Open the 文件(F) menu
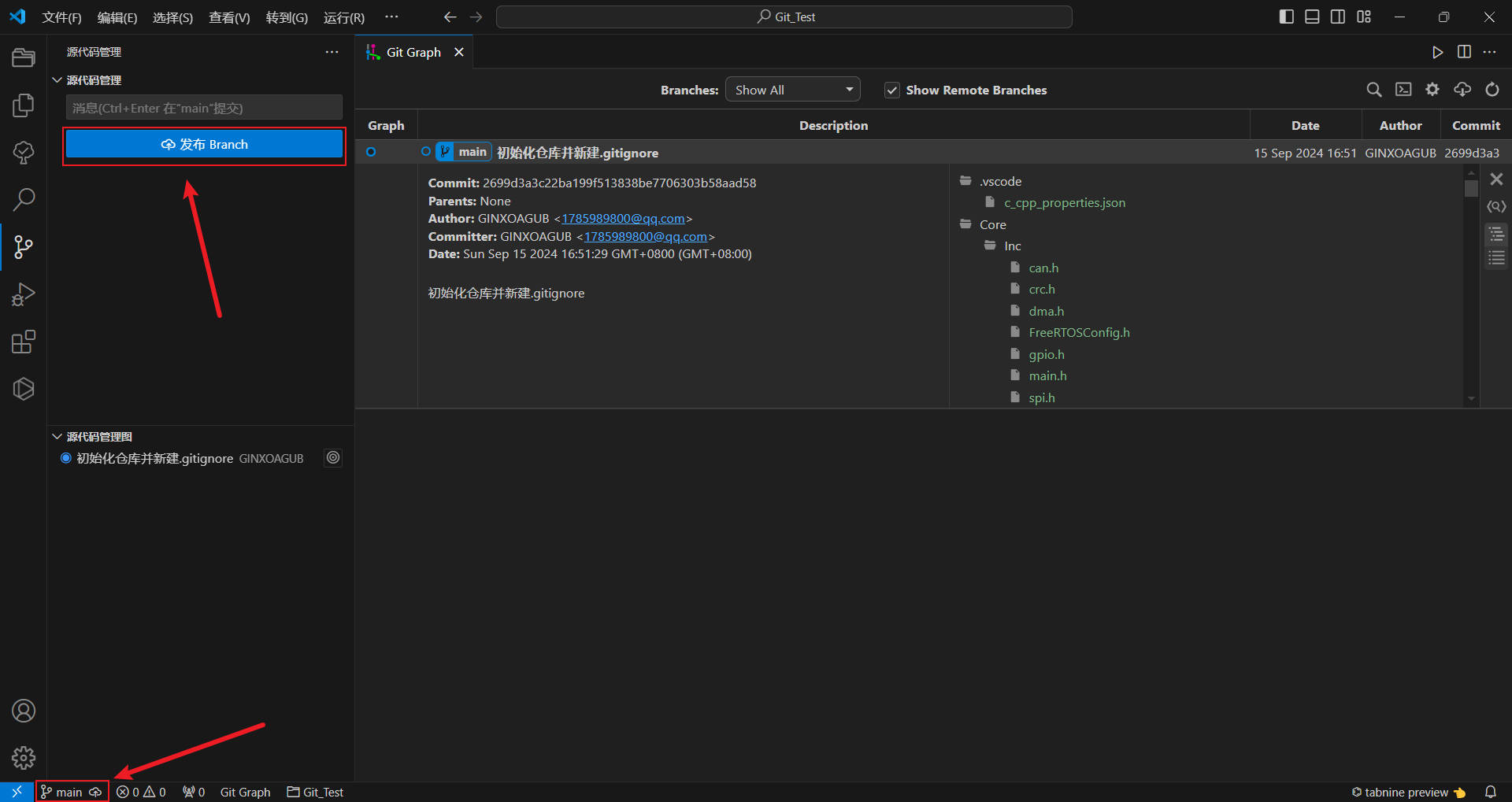 tap(61, 17)
